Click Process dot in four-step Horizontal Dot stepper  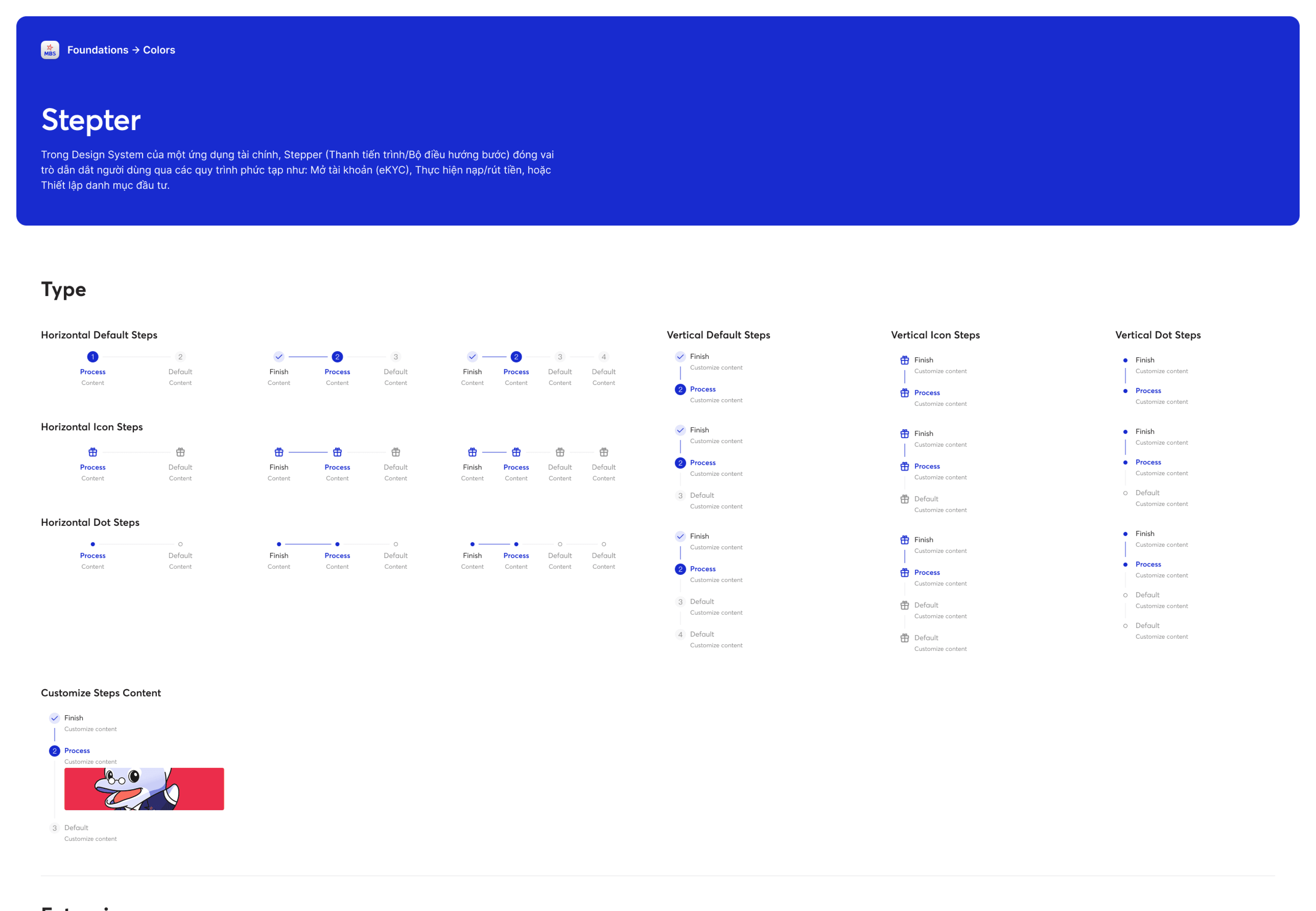pyautogui.click(x=516, y=544)
